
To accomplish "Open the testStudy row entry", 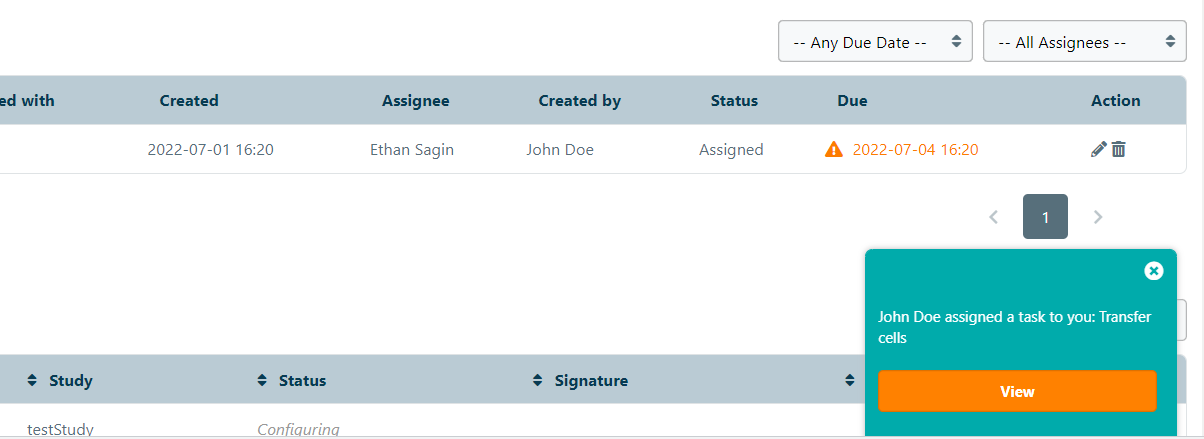I will 60,430.
